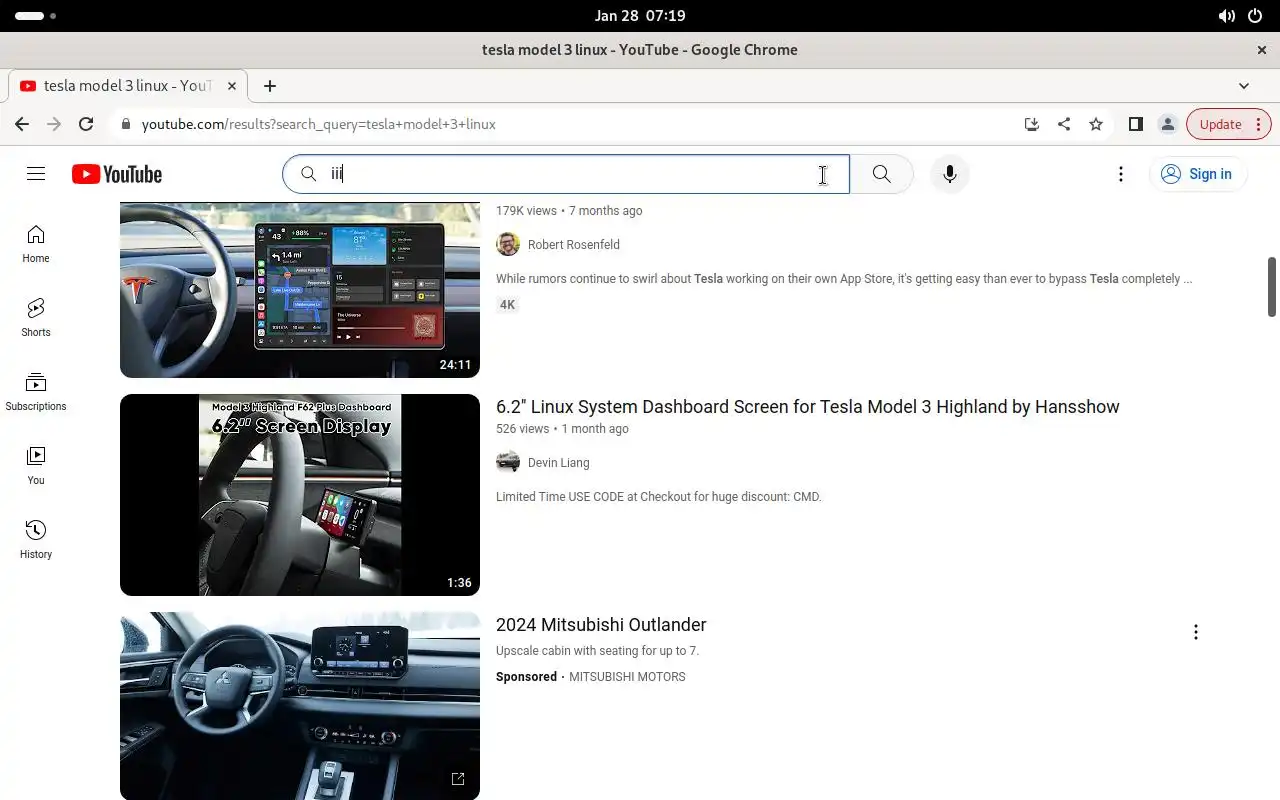Go back with browser back arrow

[x=22, y=124]
